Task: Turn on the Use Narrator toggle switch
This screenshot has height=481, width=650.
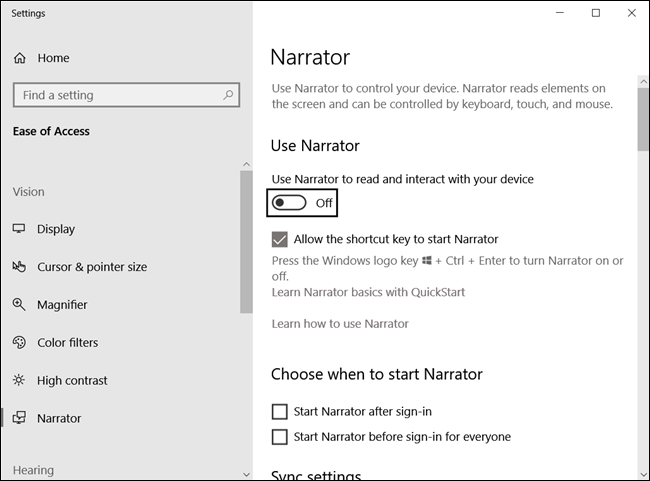Action: point(289,203)
